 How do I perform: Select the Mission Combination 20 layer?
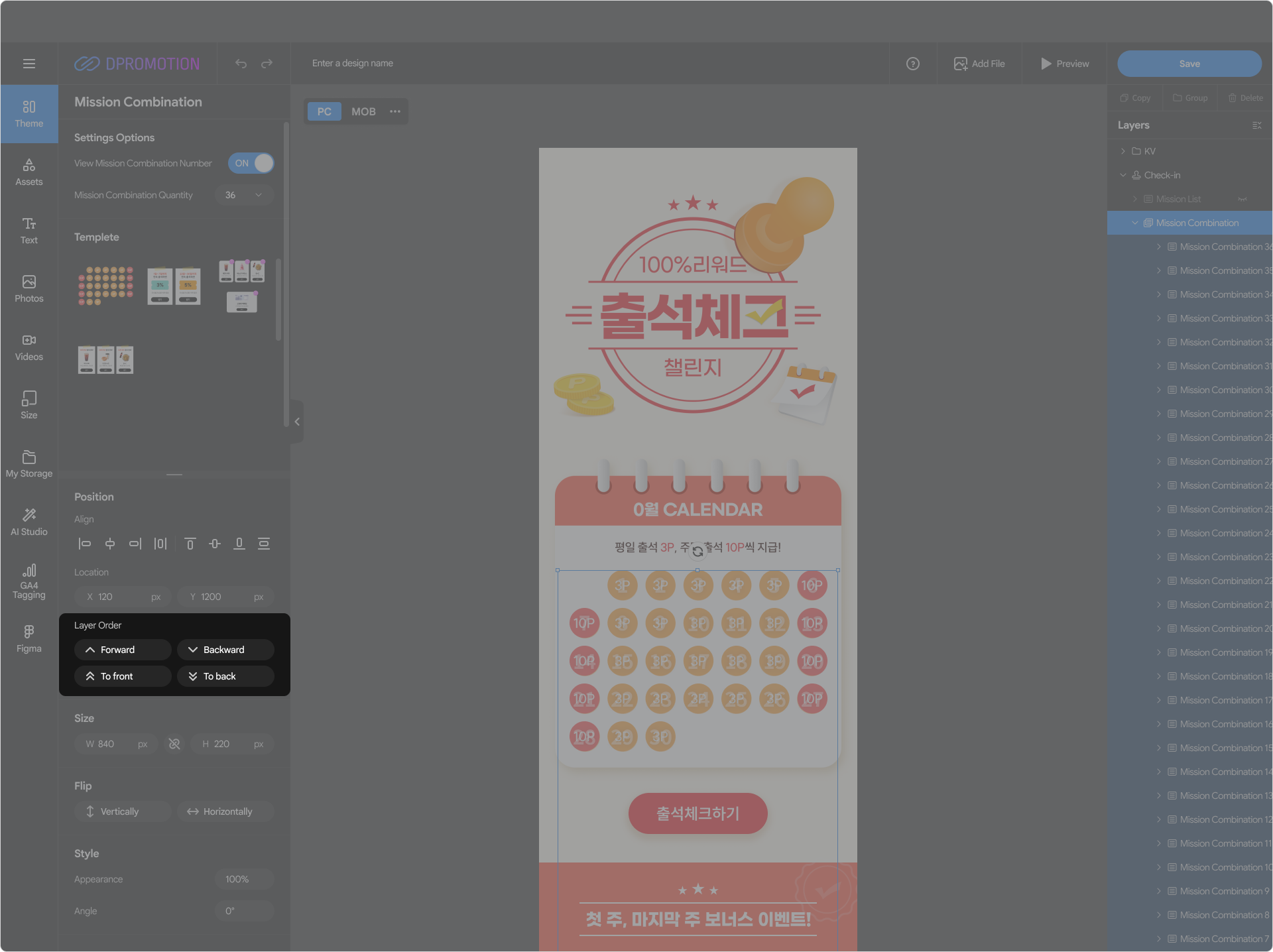(1189, 628)
